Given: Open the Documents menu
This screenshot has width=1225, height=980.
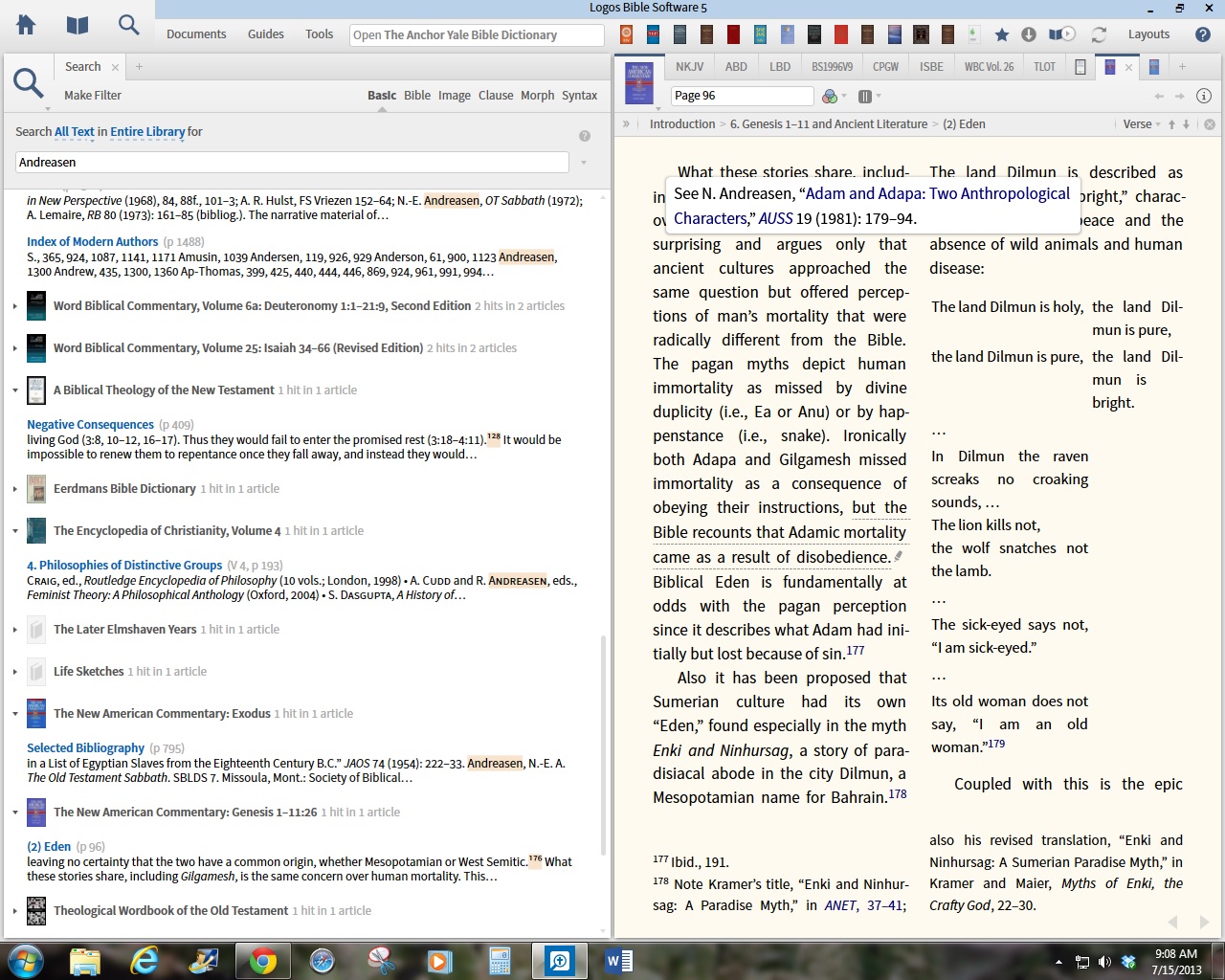Looking at the screenshot, I should coord(196,34).
